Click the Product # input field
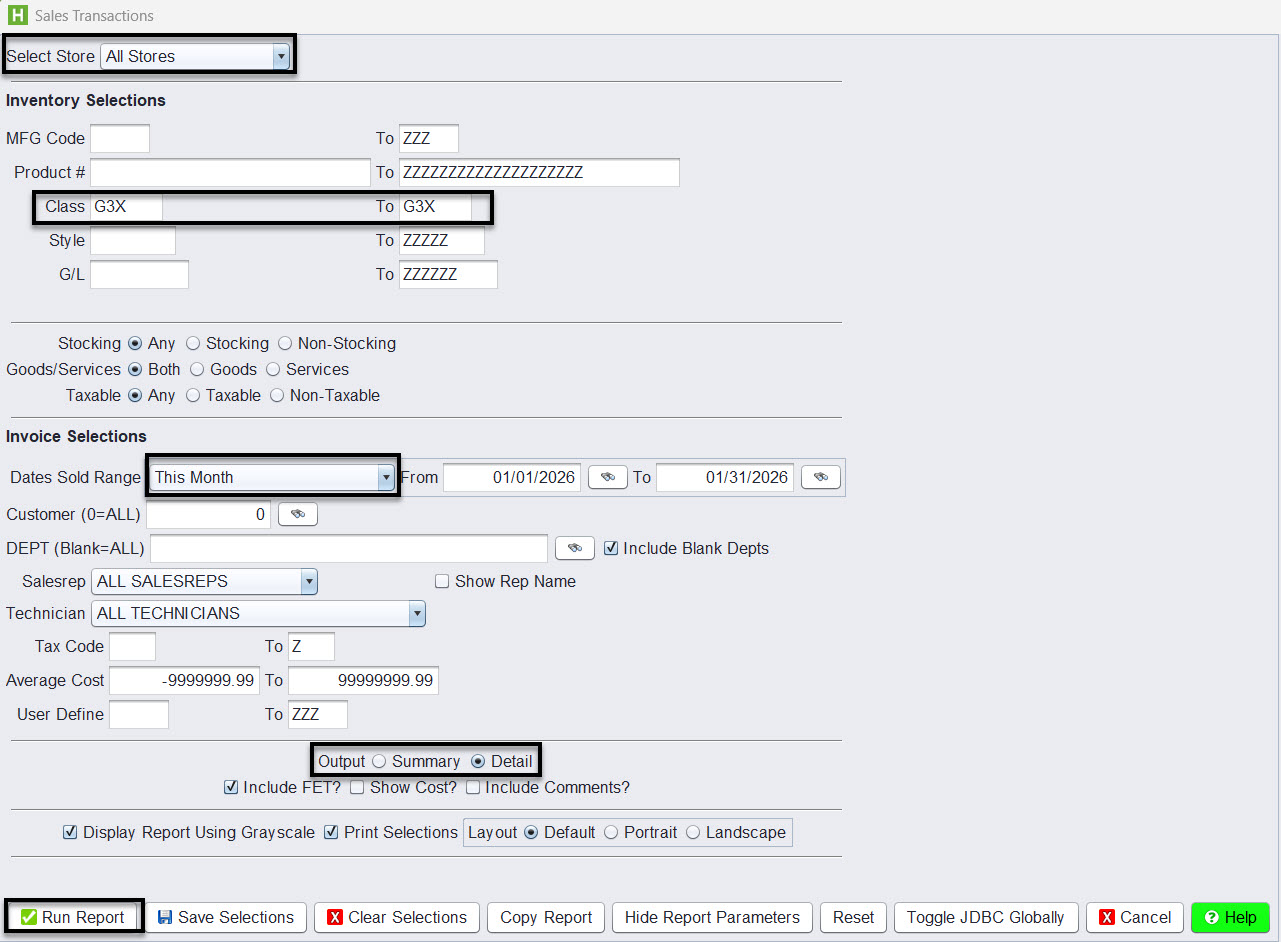Screen dimensions: 1281x942 point(230,172)
